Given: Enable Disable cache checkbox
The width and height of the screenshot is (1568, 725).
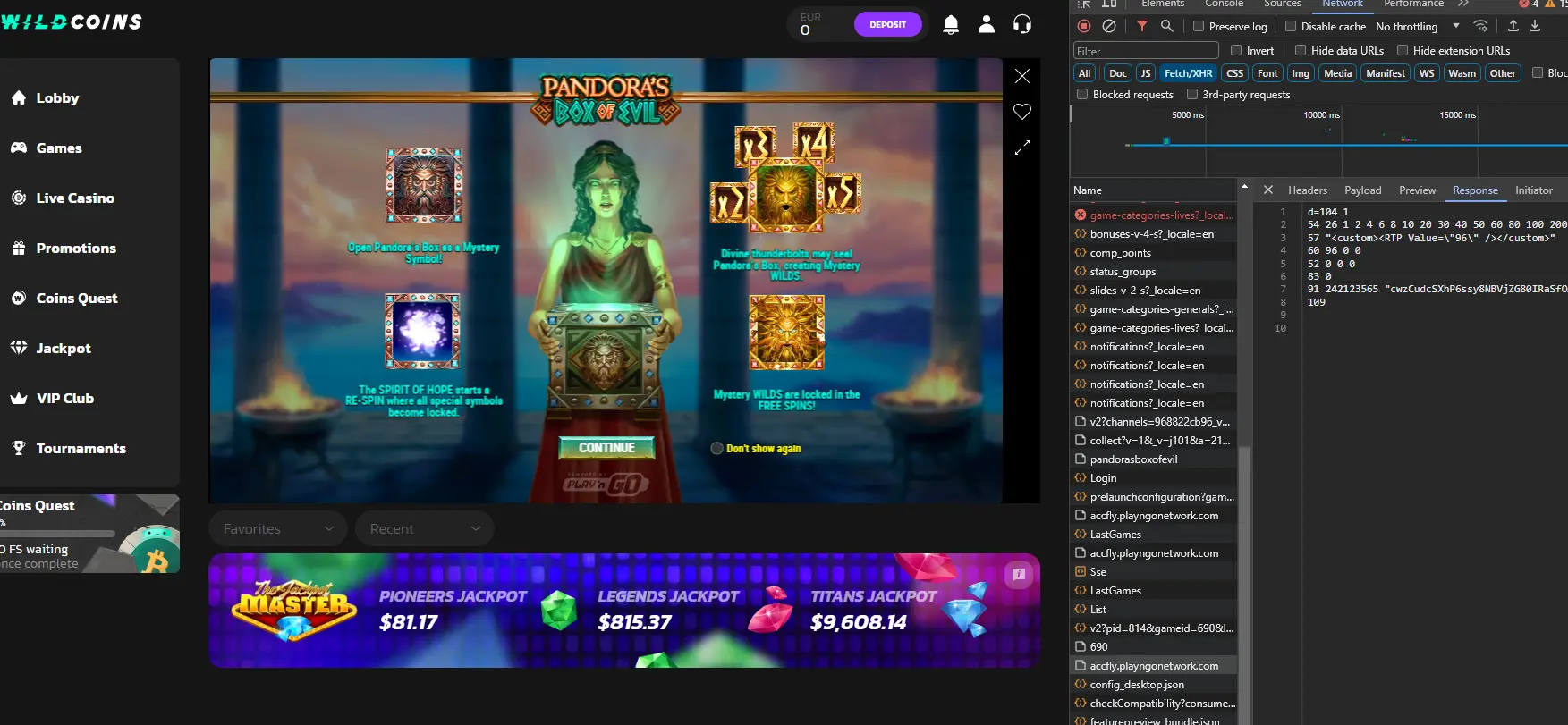Looking at the screenshot, I should click(x=1291, y=26).
